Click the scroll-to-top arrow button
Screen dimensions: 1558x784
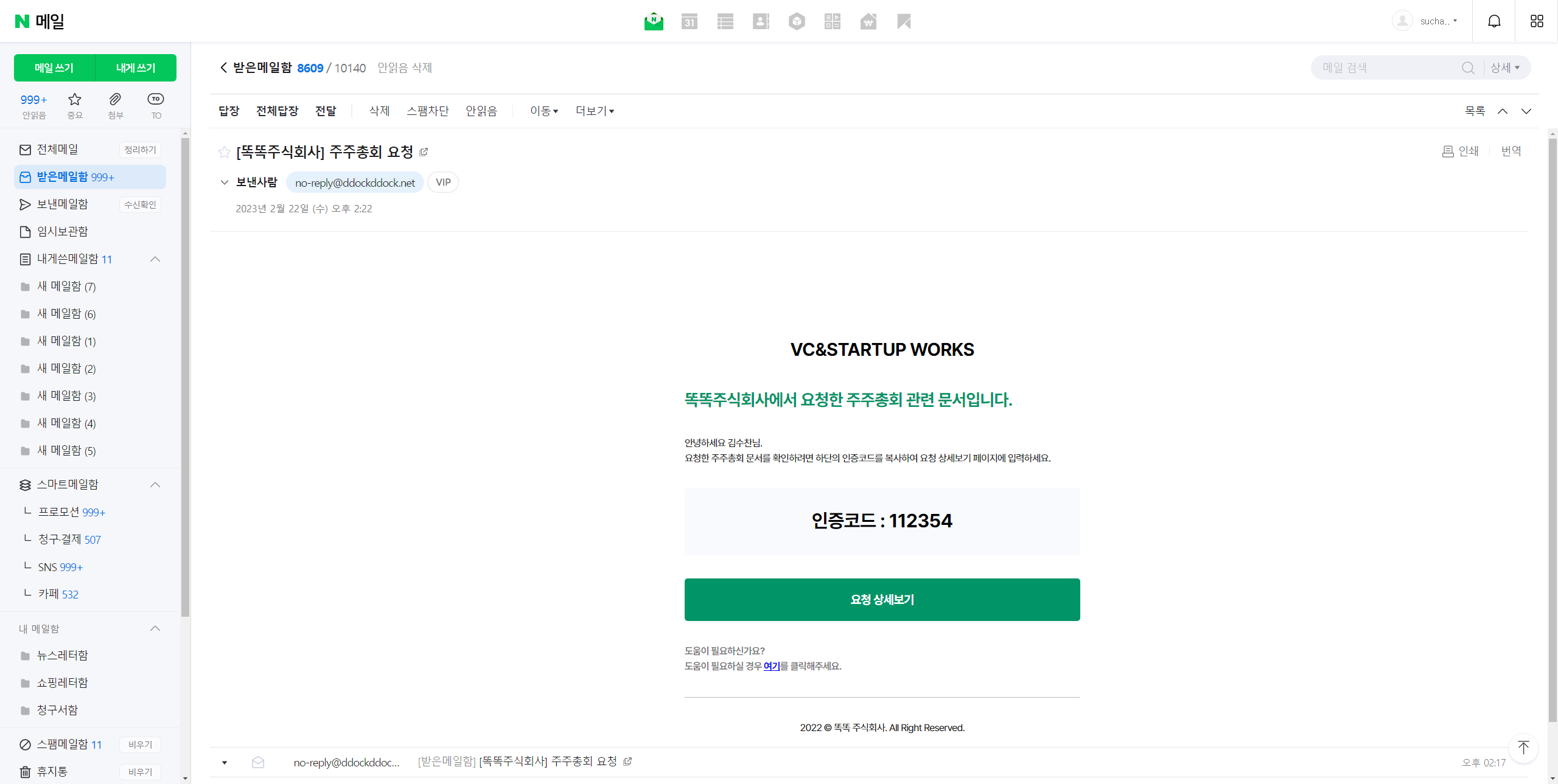(1523, 748)
